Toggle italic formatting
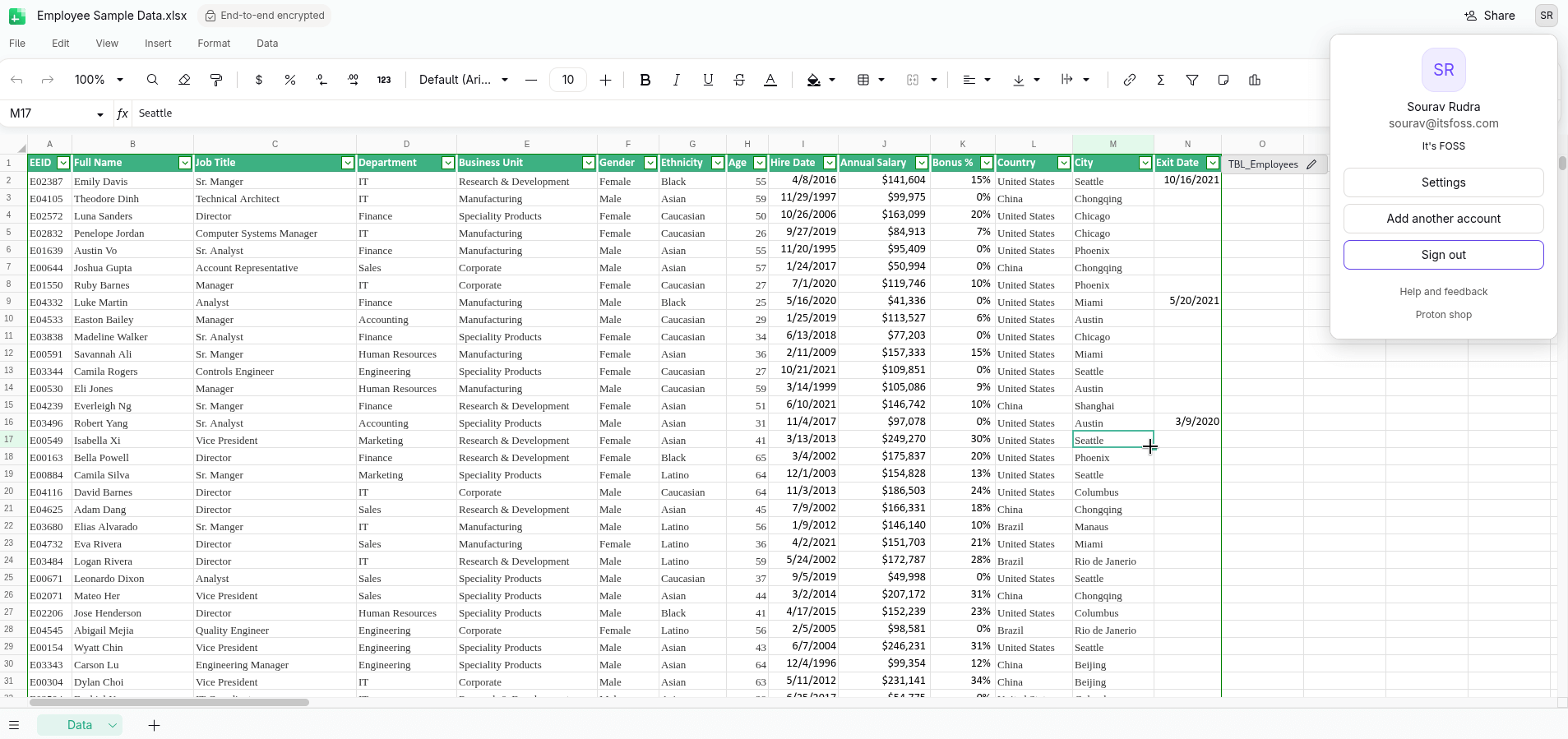1568x739 pixels. tap(676, 80)
